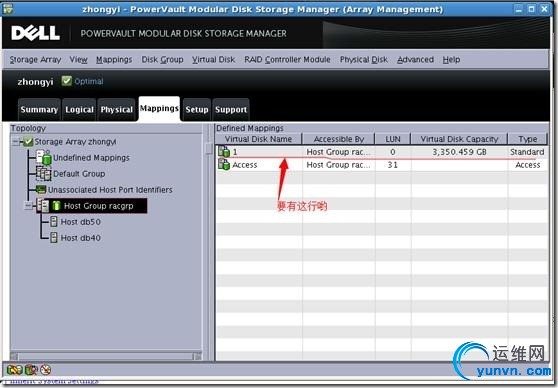This screenshot has width=558, height=388.
Task: Click LUN value 31
Action: click(393, 165)
